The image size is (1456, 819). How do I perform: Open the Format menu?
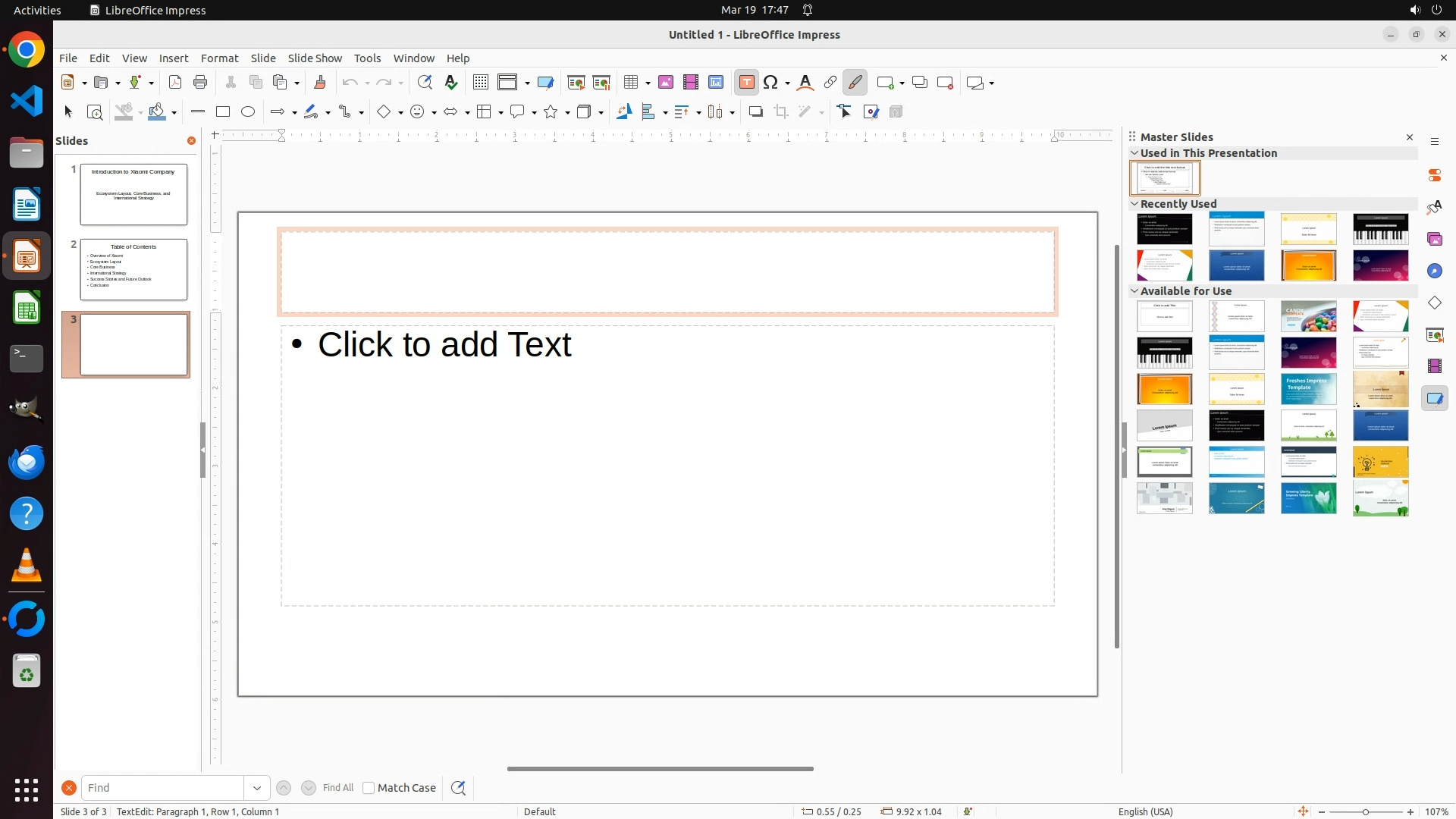(219, 58)
